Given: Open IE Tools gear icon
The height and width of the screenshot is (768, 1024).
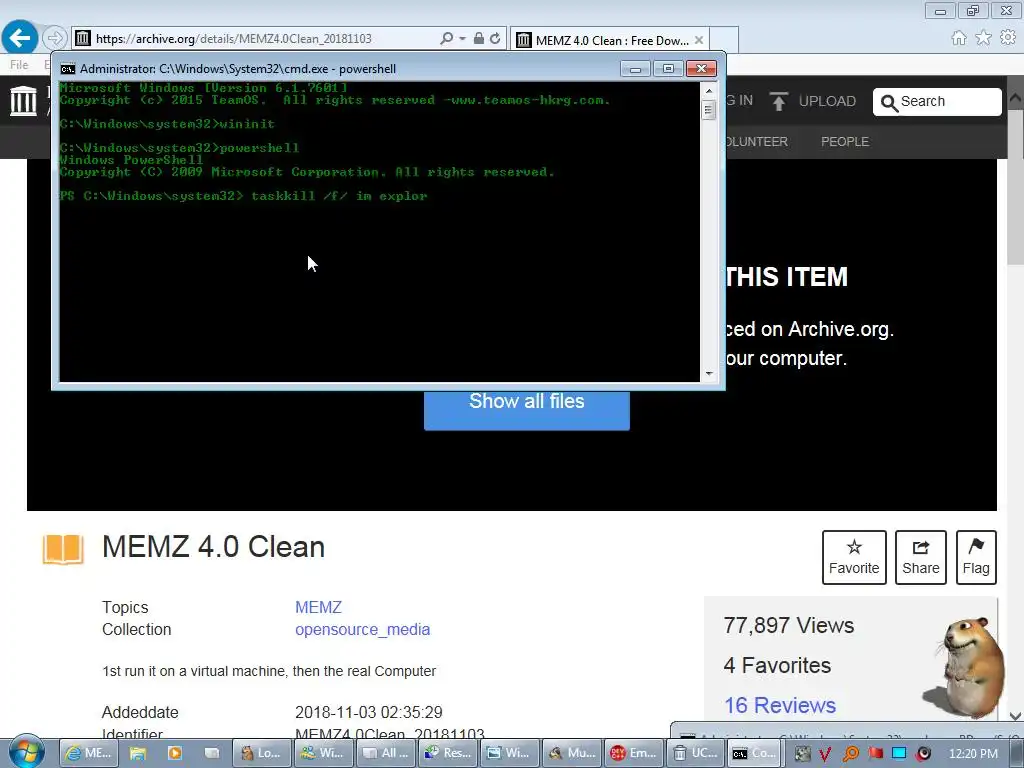Looking at the screenshot, I should [1008, 38].
